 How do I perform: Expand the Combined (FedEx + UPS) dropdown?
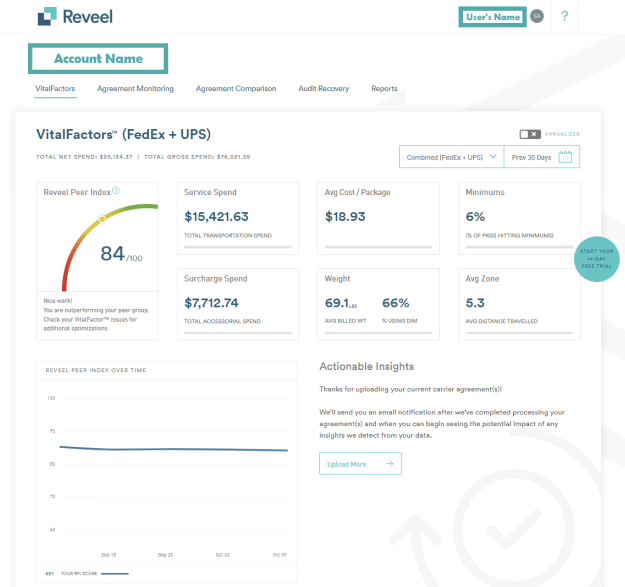[x=451, y=157]
